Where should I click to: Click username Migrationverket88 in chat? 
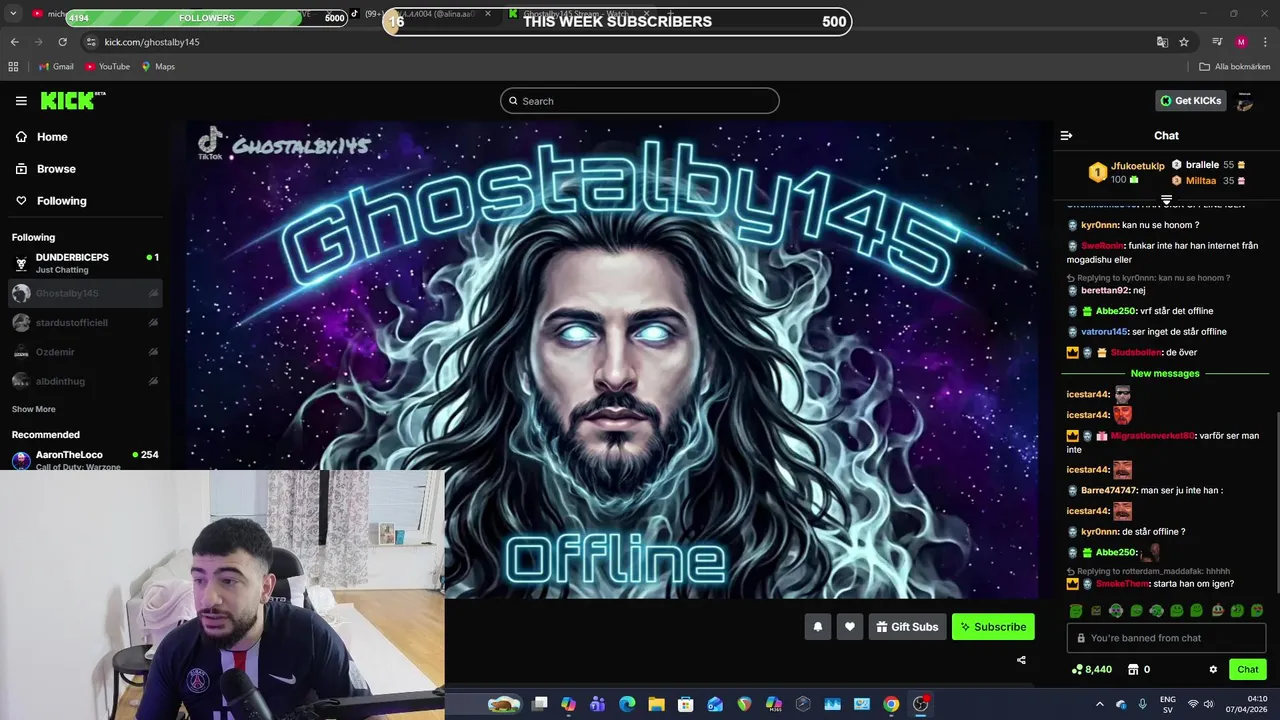1152,436
